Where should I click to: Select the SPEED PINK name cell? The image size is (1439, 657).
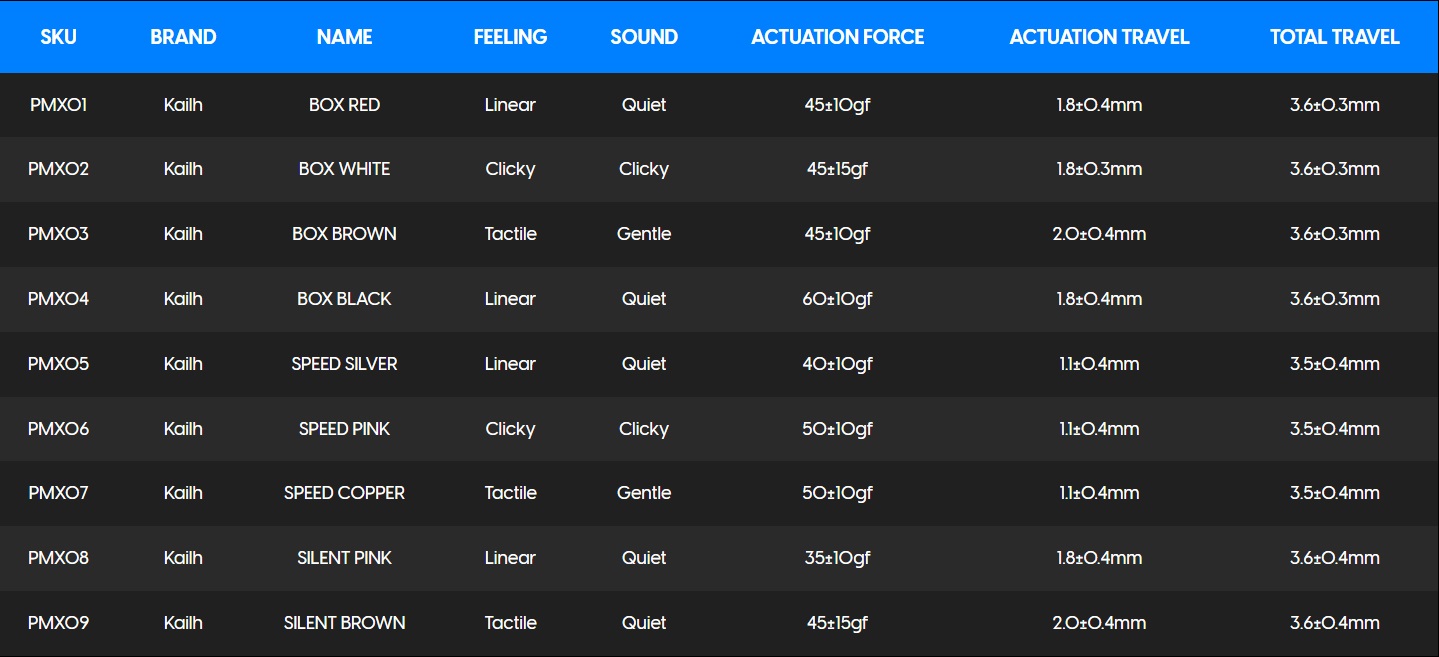pyautogui.click(x=344, y=429)
